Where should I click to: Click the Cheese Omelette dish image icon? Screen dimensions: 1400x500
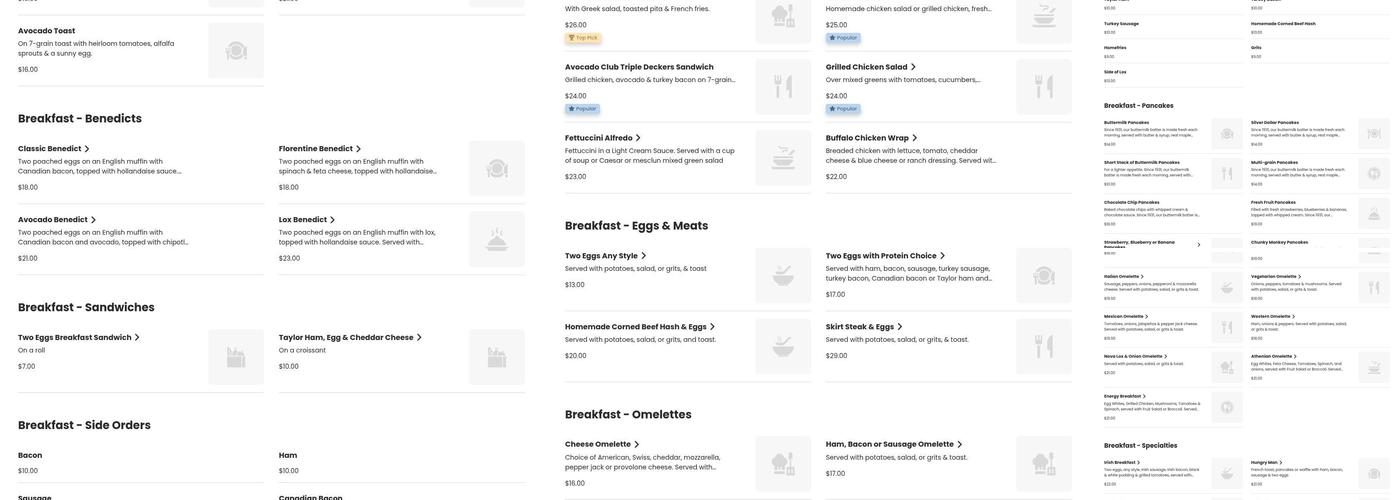pyautogui.click(x=783, y=464)
